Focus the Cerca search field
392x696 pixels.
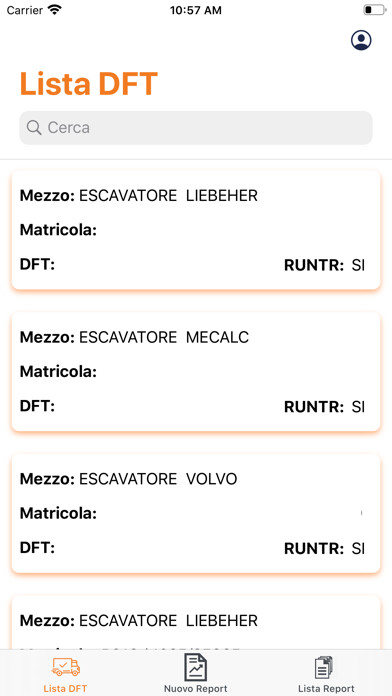196,128
